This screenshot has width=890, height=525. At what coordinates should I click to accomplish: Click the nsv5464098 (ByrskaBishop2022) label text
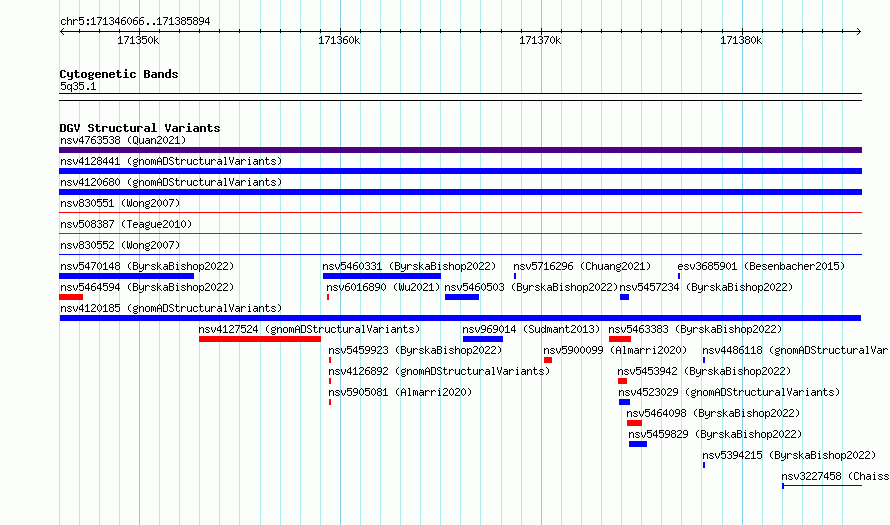click(713, 413)
